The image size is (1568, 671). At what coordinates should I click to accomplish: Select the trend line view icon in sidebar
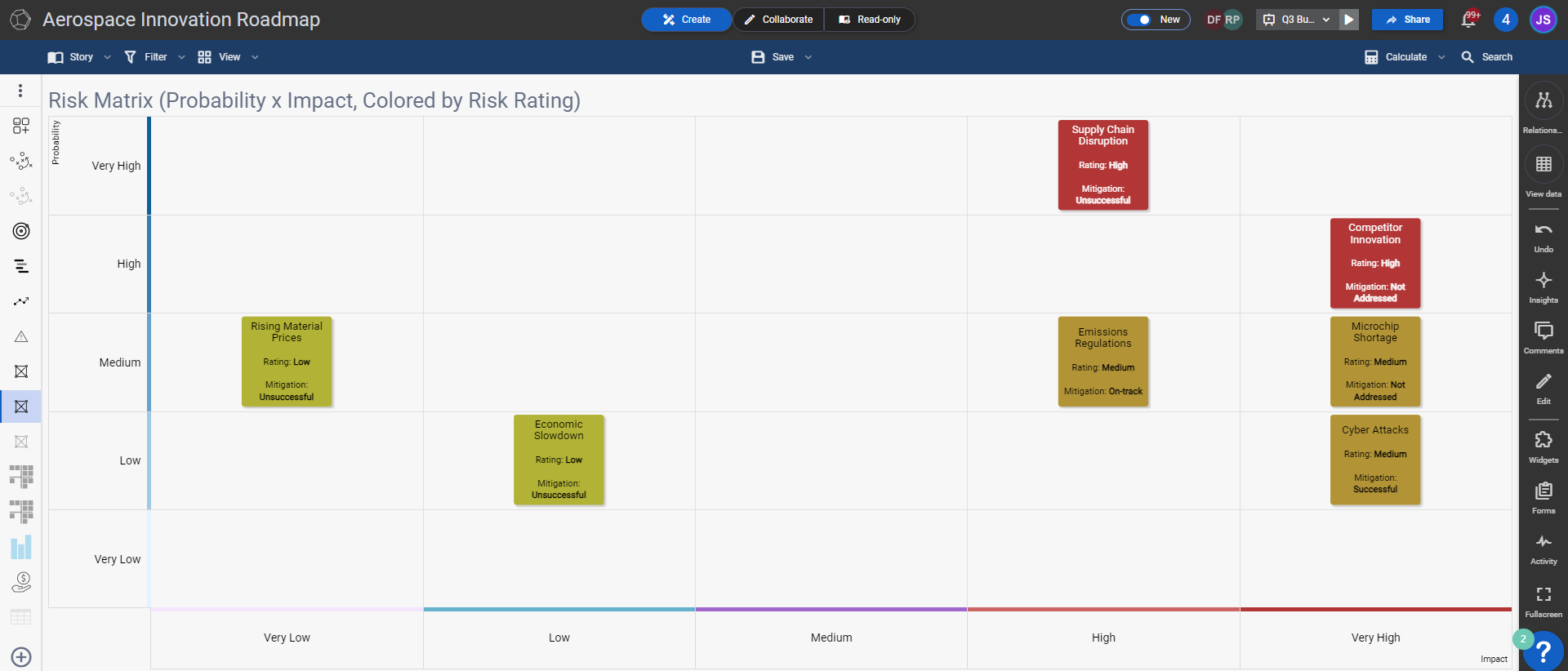point(21,301)
